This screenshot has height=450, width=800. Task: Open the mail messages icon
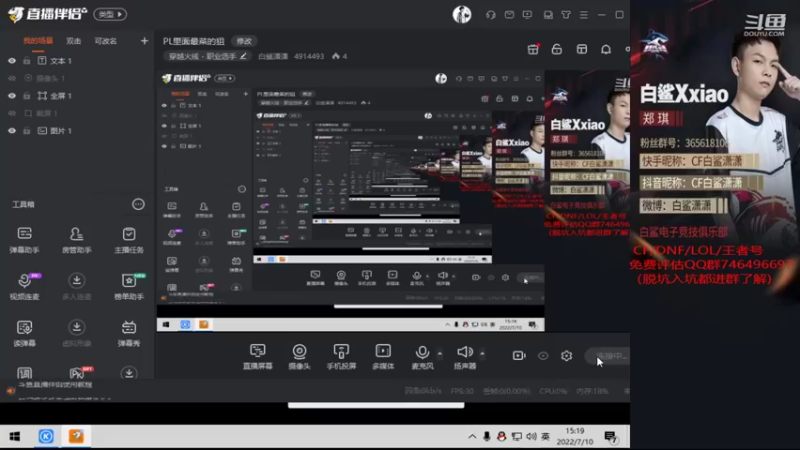[x=509, y=15]
